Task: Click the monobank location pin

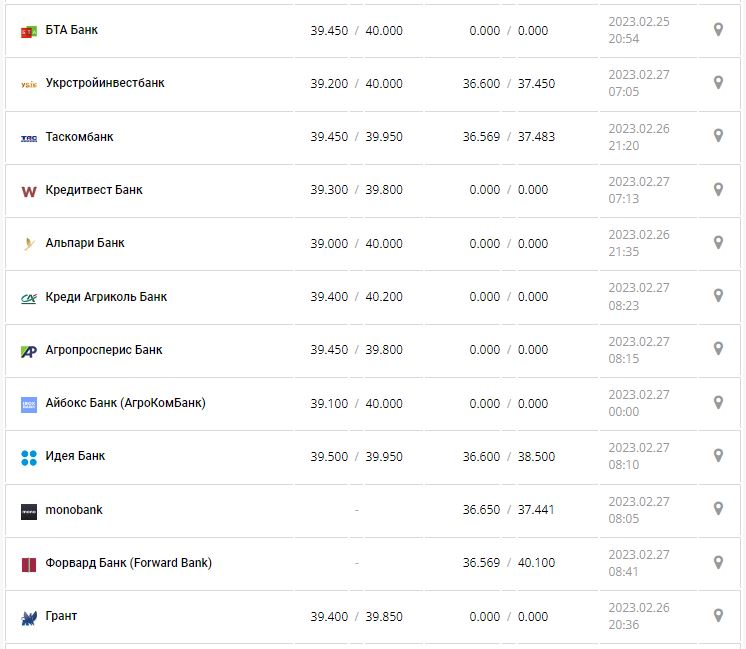Action: [718, 509]
